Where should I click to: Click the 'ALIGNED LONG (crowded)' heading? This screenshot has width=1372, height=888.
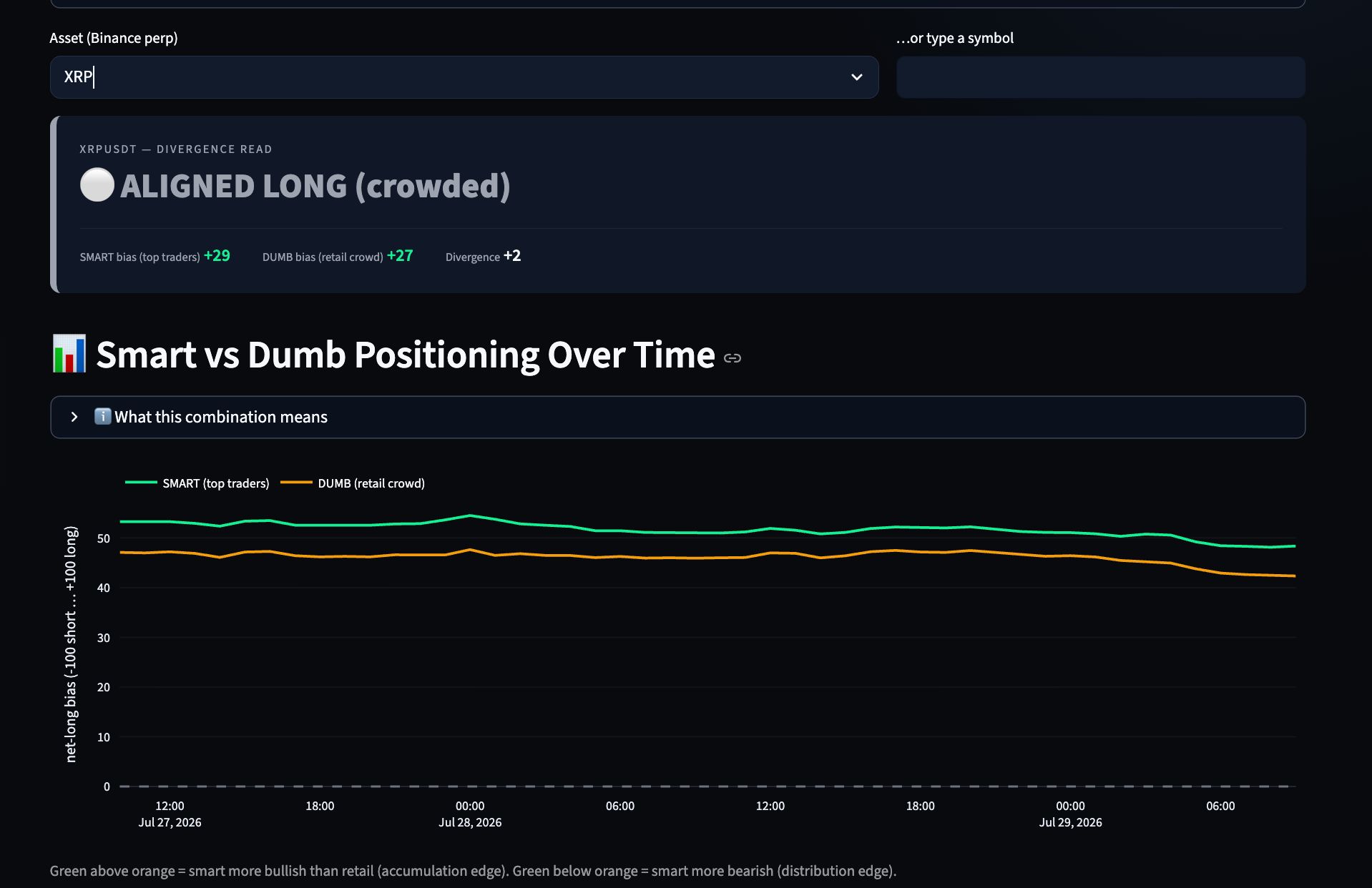(x=315, y=186)
